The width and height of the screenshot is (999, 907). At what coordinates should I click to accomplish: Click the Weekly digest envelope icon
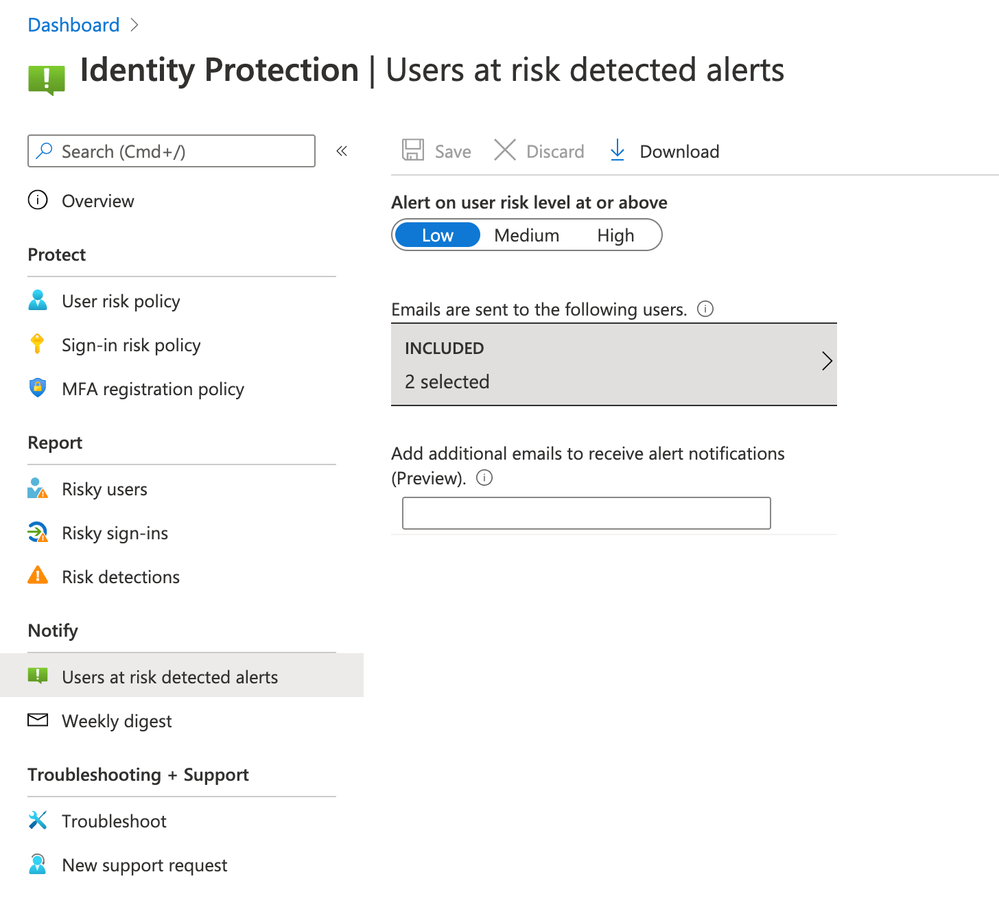coord(38,720)
